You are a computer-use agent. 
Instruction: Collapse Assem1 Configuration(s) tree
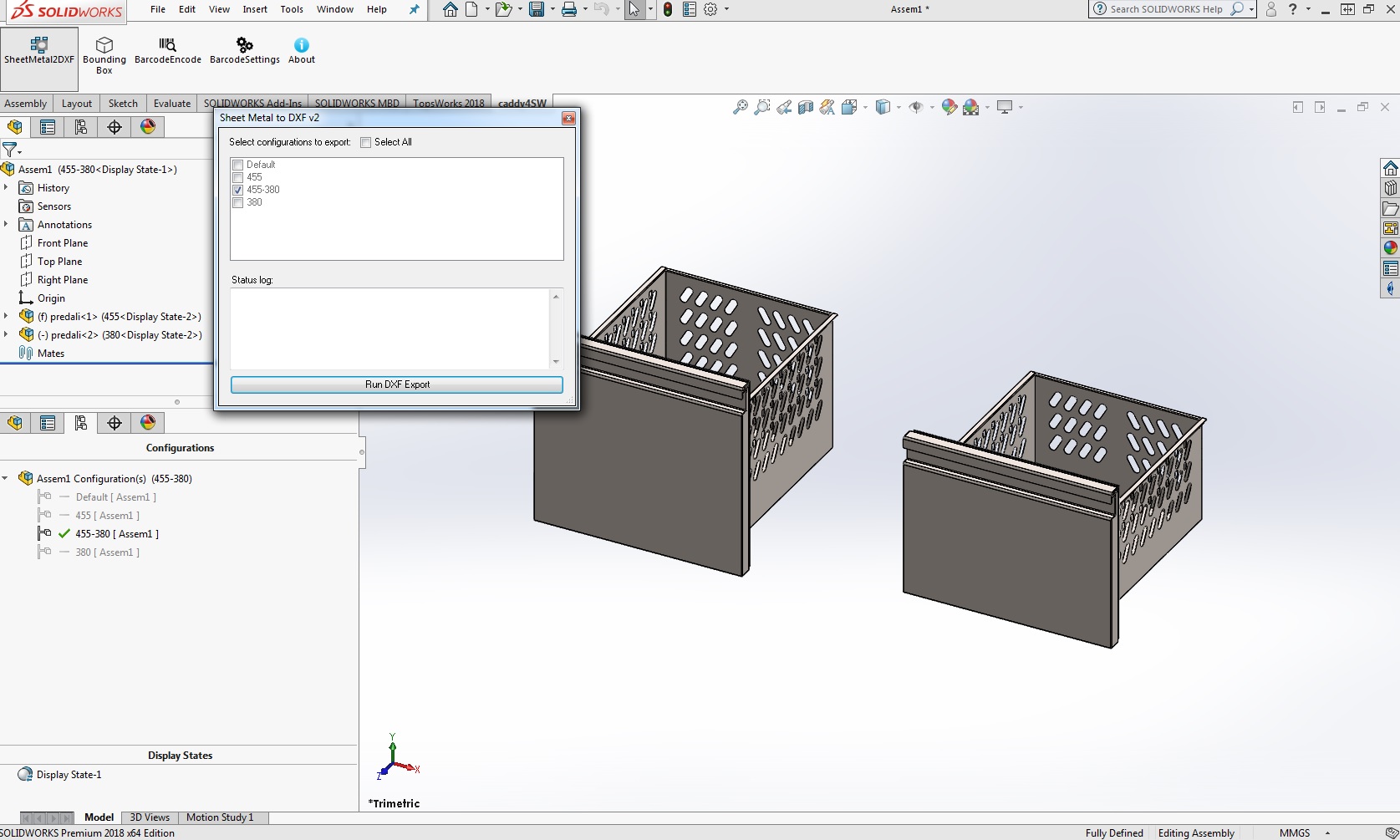[6, 479]
